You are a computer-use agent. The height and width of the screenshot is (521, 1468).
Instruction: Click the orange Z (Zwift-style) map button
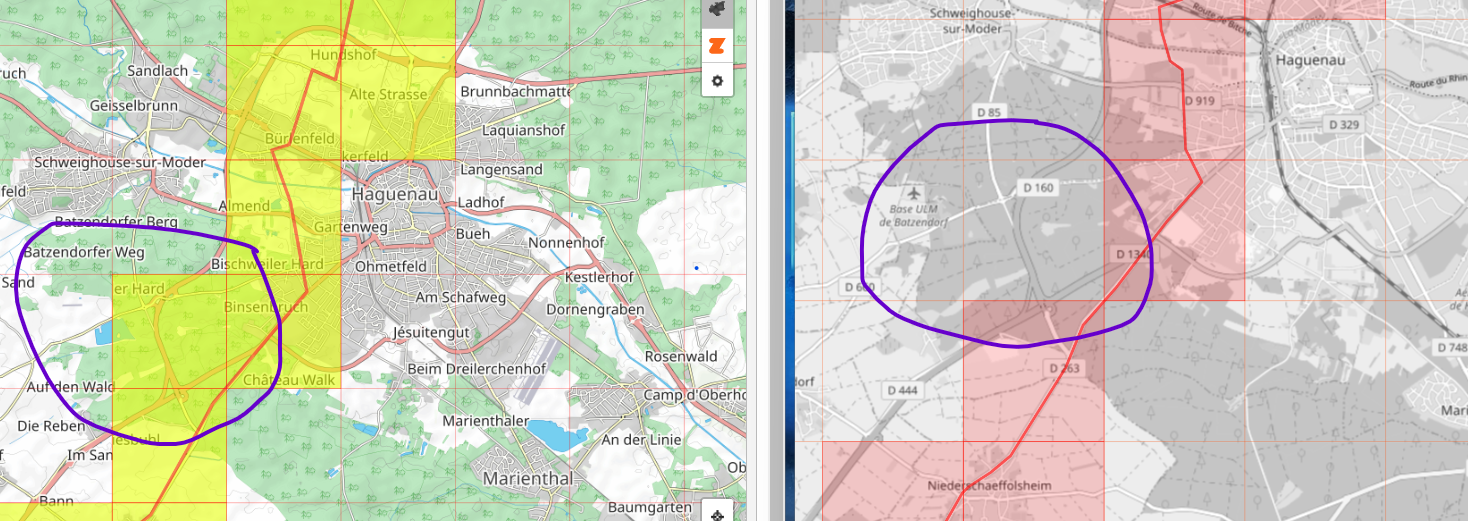point(717,45)
